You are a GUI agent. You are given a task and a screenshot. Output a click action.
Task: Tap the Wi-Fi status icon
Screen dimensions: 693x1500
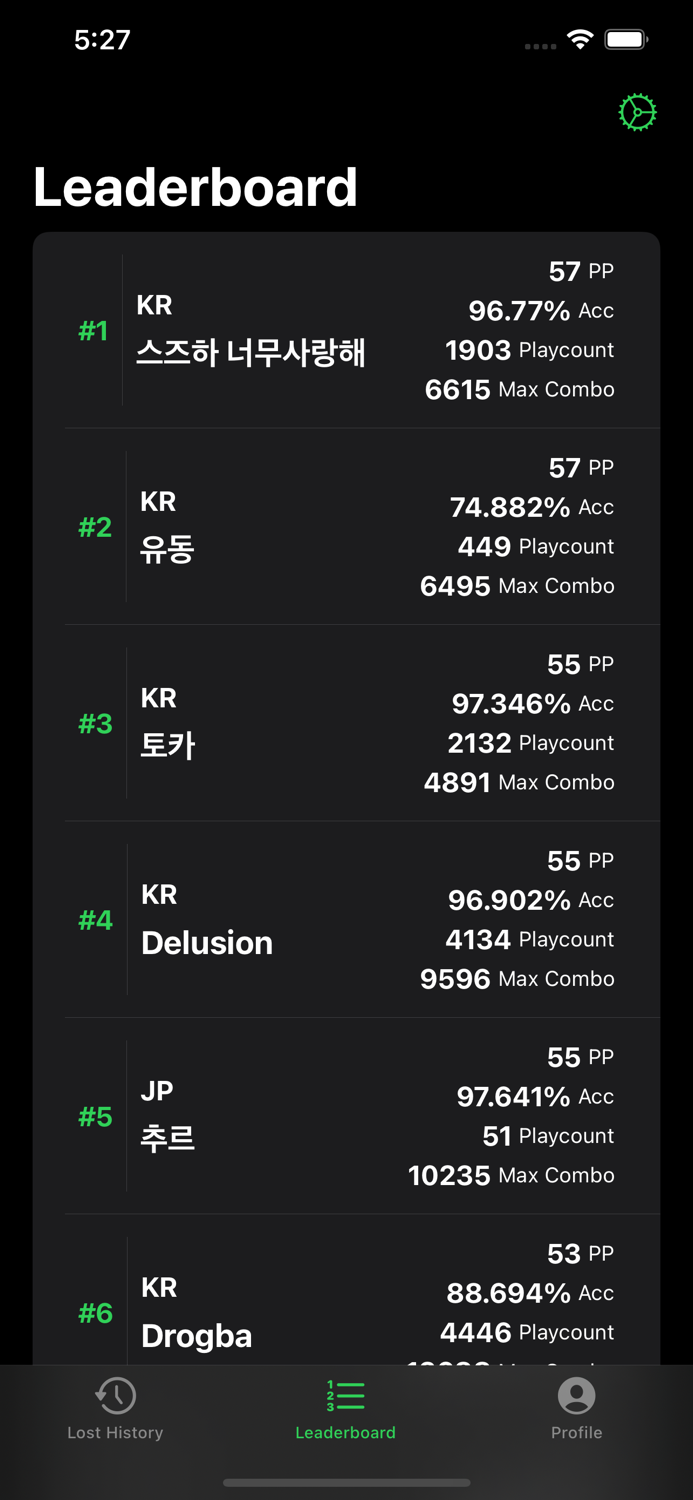click(580, 39)
